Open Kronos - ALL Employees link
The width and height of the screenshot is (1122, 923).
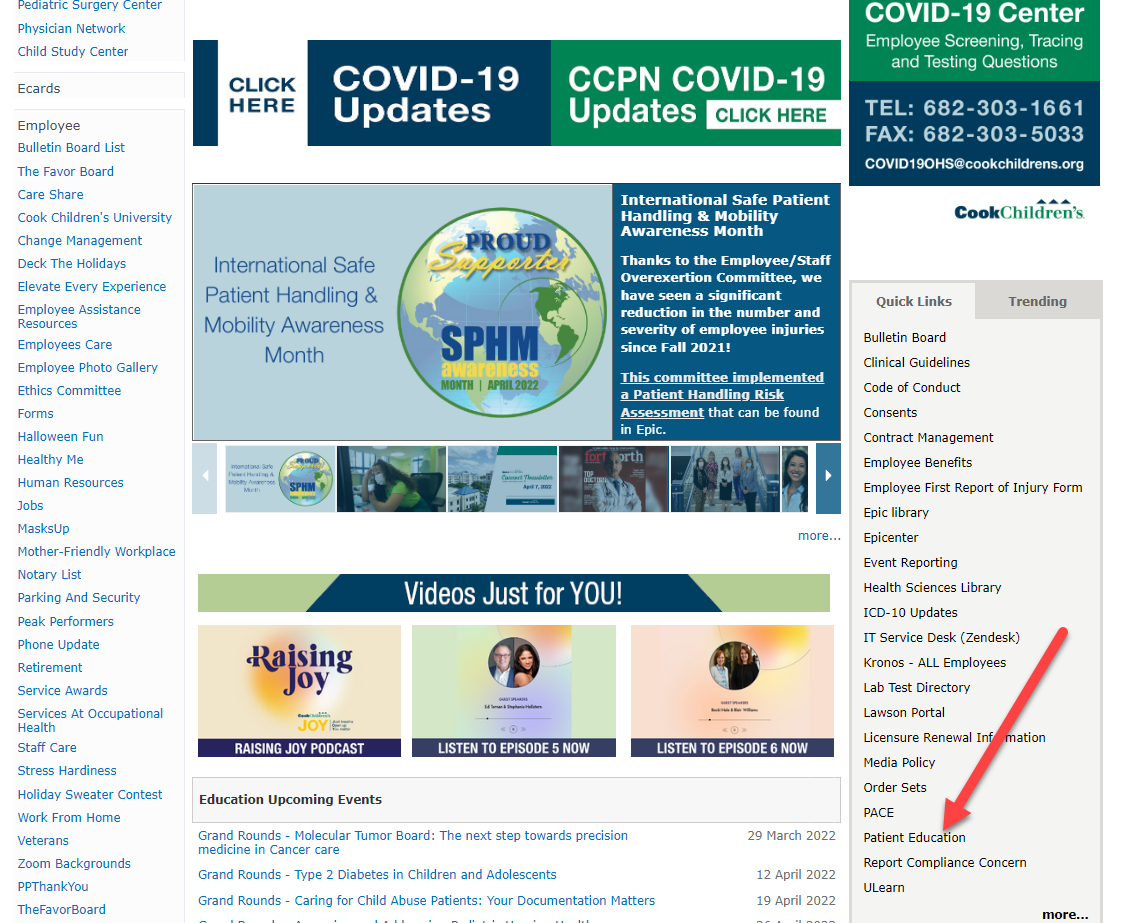(935, 663)
